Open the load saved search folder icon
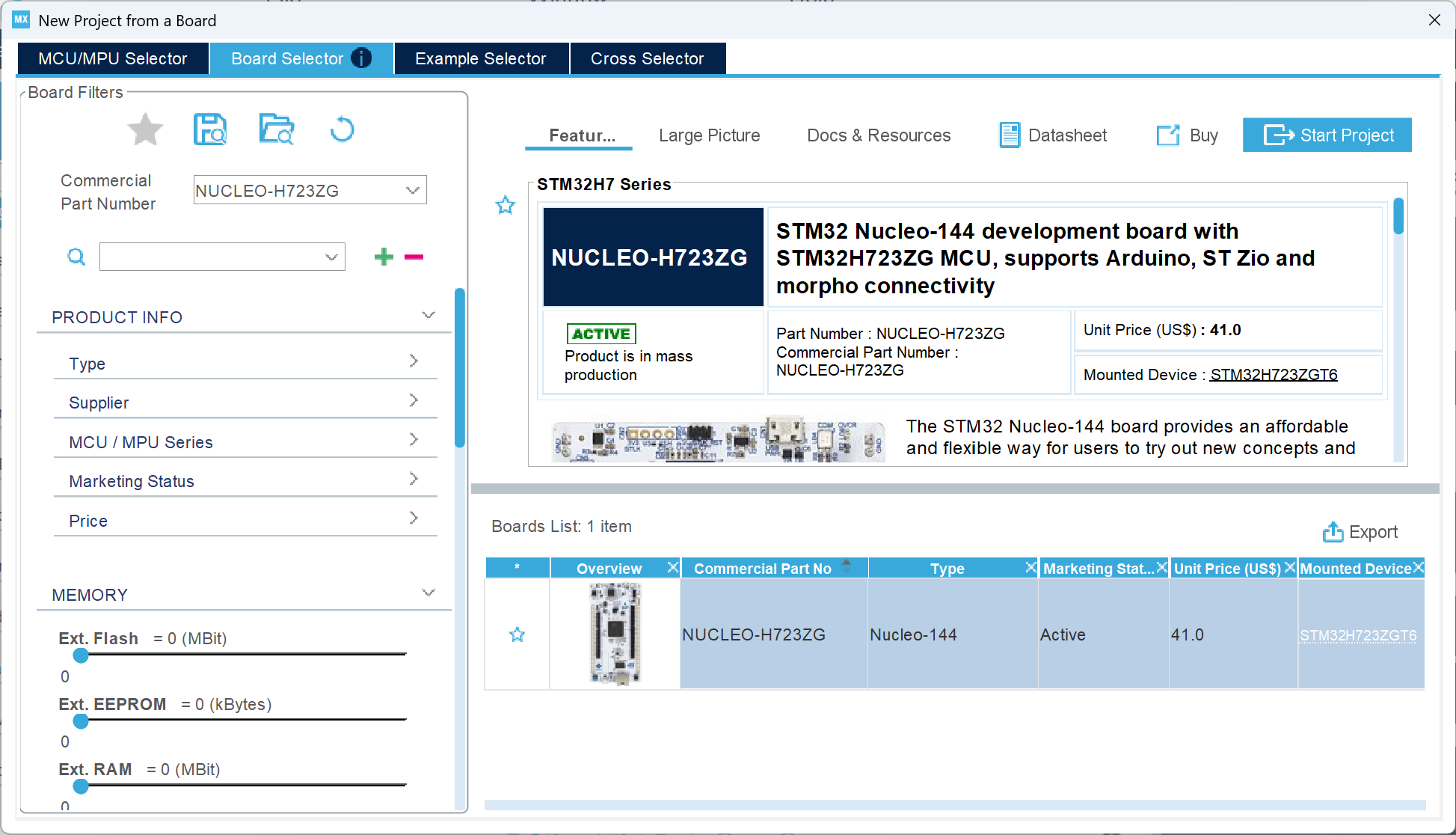Screen dimensions: 1456x835 277,129
